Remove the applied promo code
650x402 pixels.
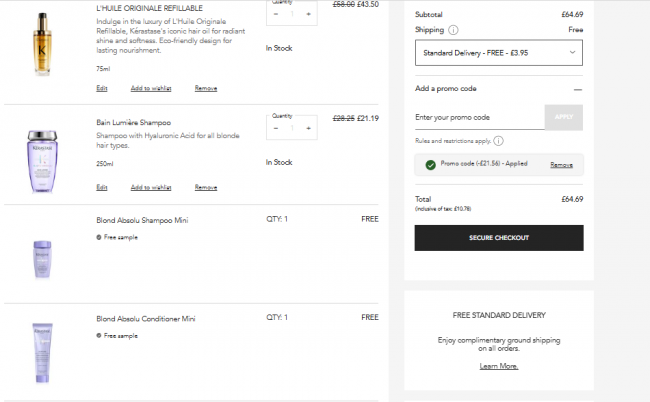[x=561, y=164]
